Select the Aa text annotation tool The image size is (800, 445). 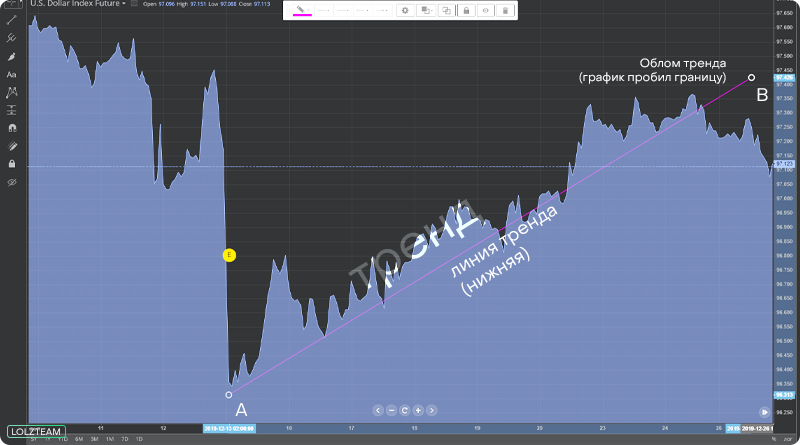pyautogui.click(x=11, y=75)
